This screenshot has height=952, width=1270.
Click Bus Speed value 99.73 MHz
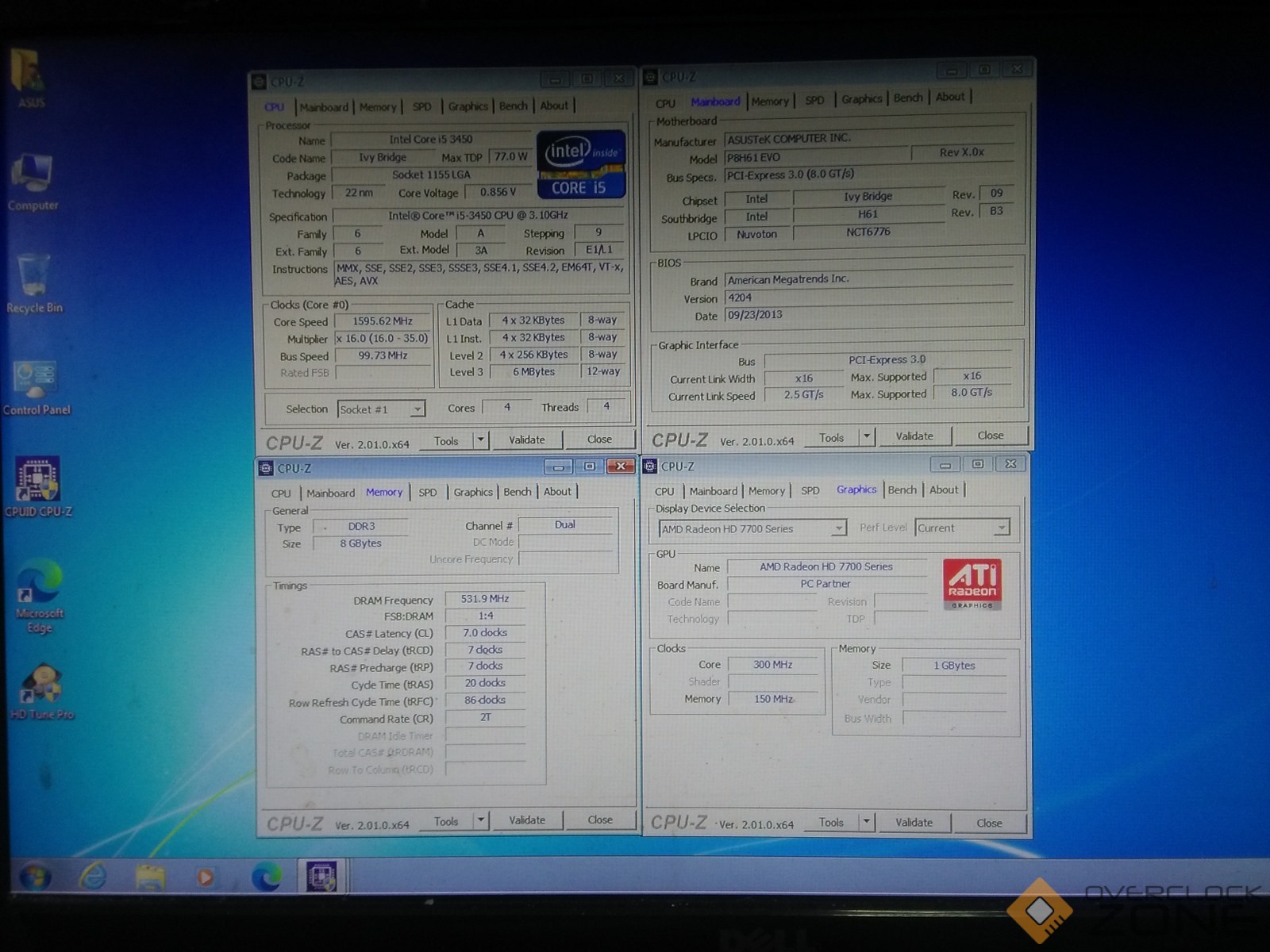coord(383,355)
